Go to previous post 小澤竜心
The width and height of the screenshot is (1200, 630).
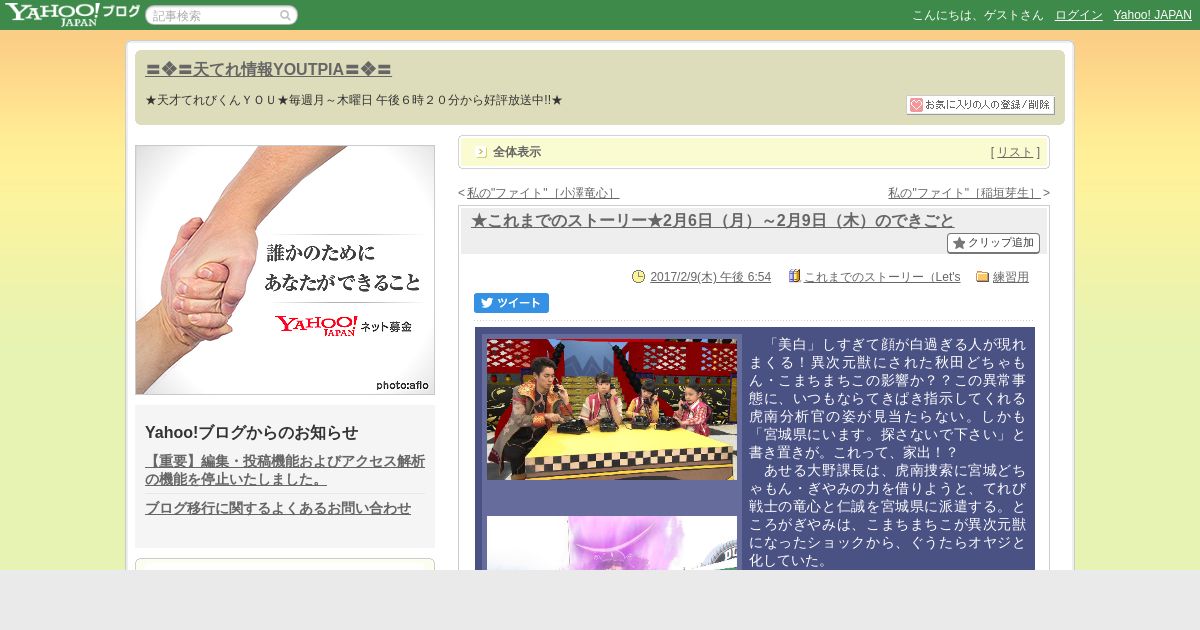[x=543, y=193]
